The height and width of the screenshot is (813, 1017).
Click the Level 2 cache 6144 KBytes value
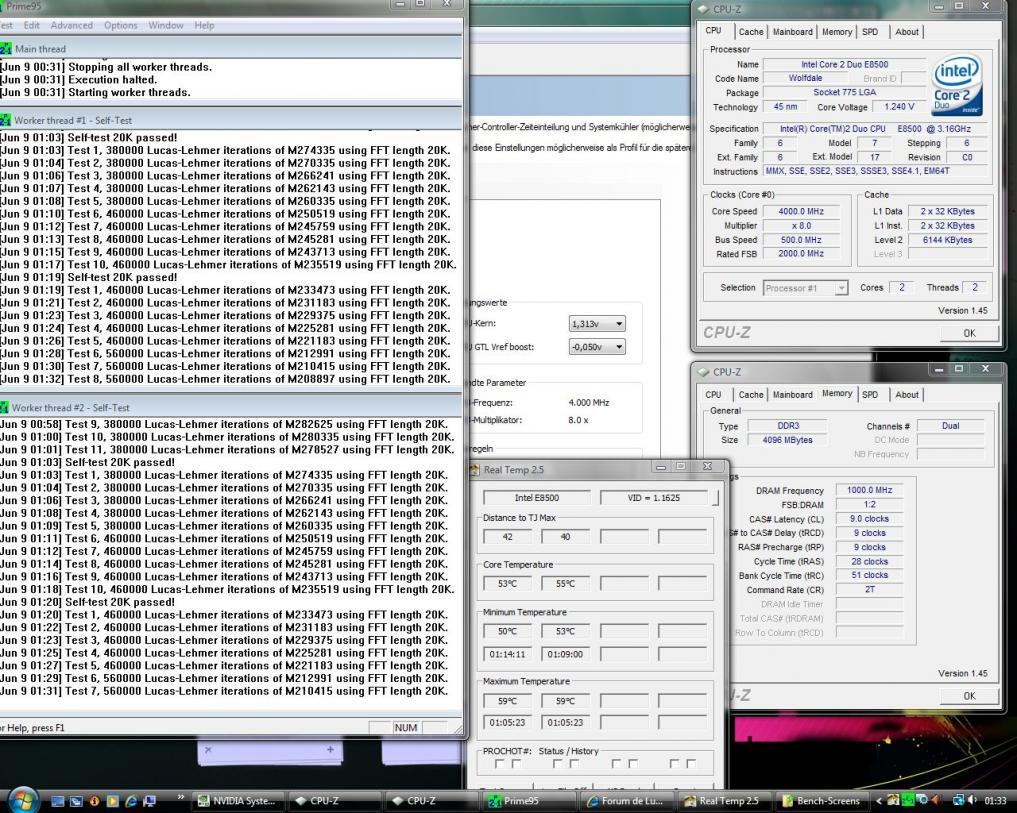(x=948, y=240)
